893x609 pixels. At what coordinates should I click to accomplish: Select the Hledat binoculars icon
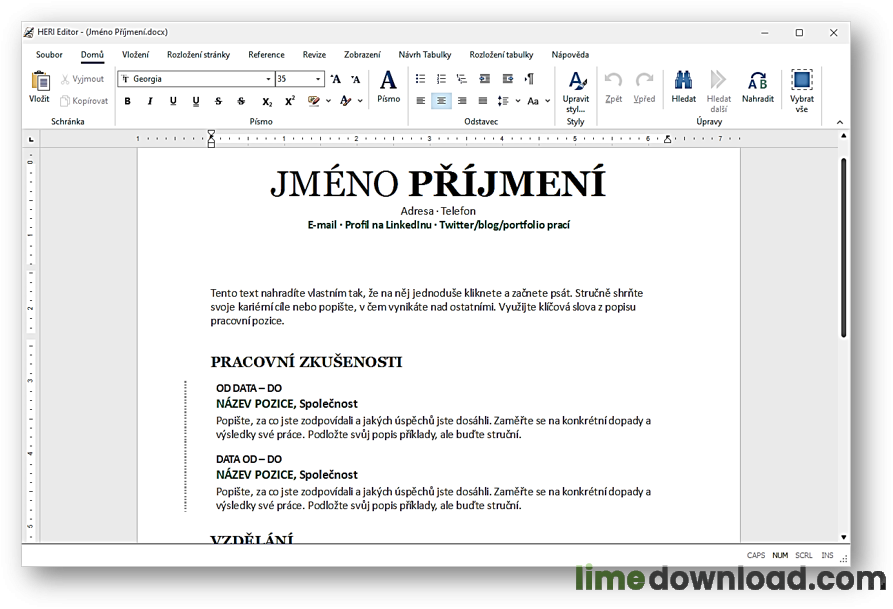[x=684, y=88]
